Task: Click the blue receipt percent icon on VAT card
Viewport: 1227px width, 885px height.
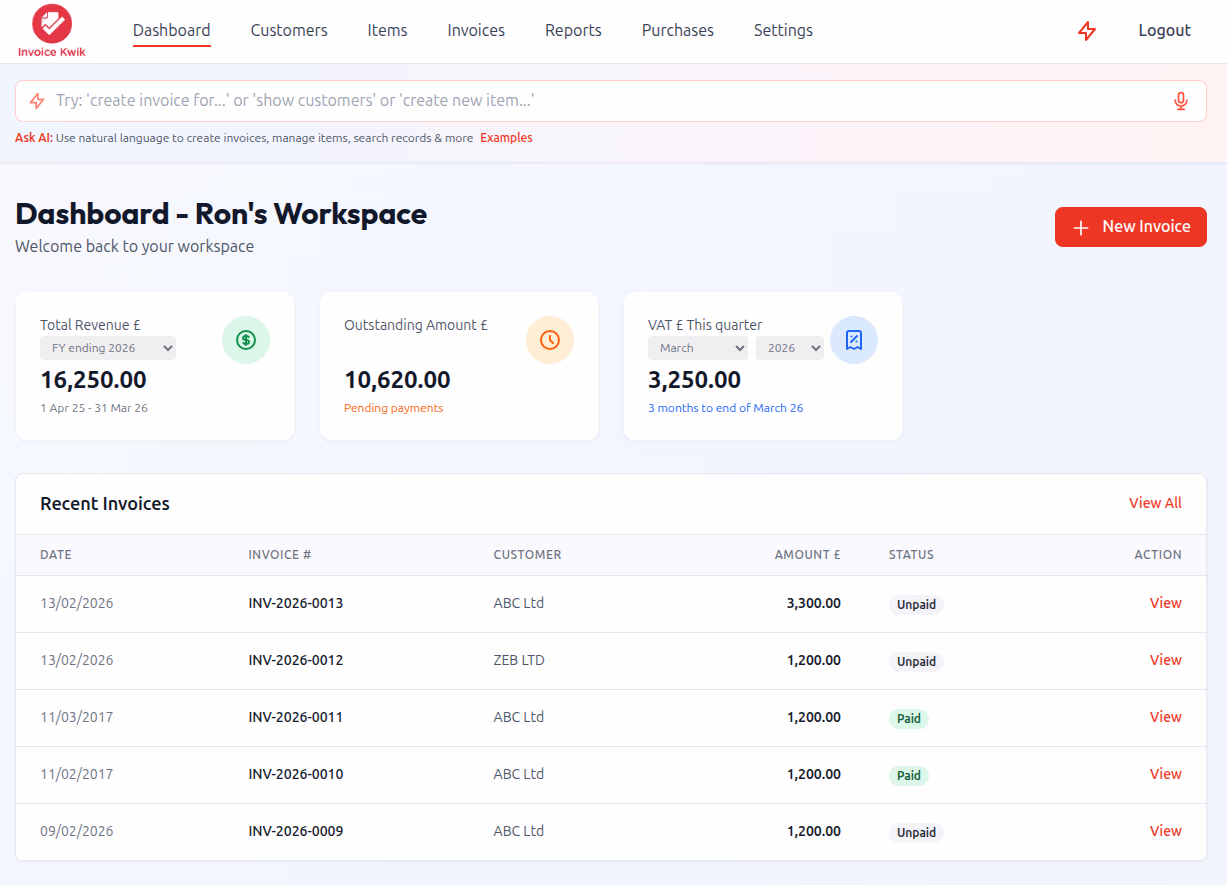Action: pos(854,340)
